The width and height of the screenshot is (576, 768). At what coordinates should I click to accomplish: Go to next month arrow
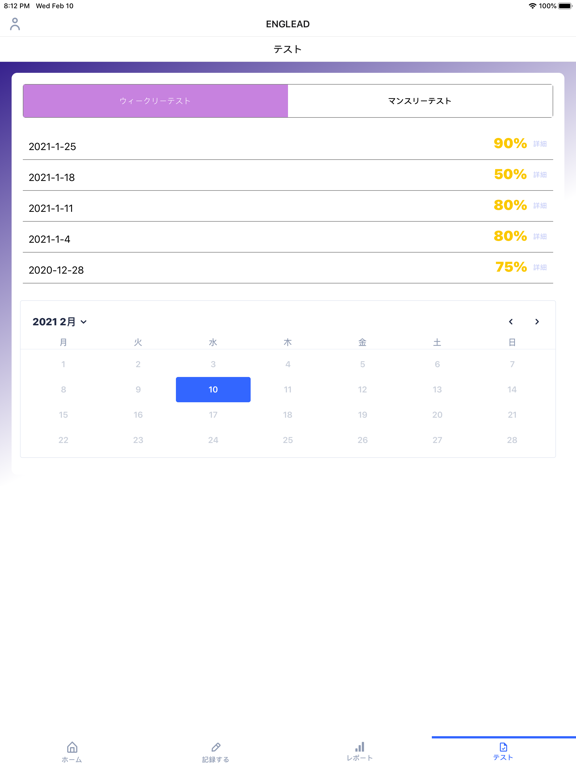(537, 322)
